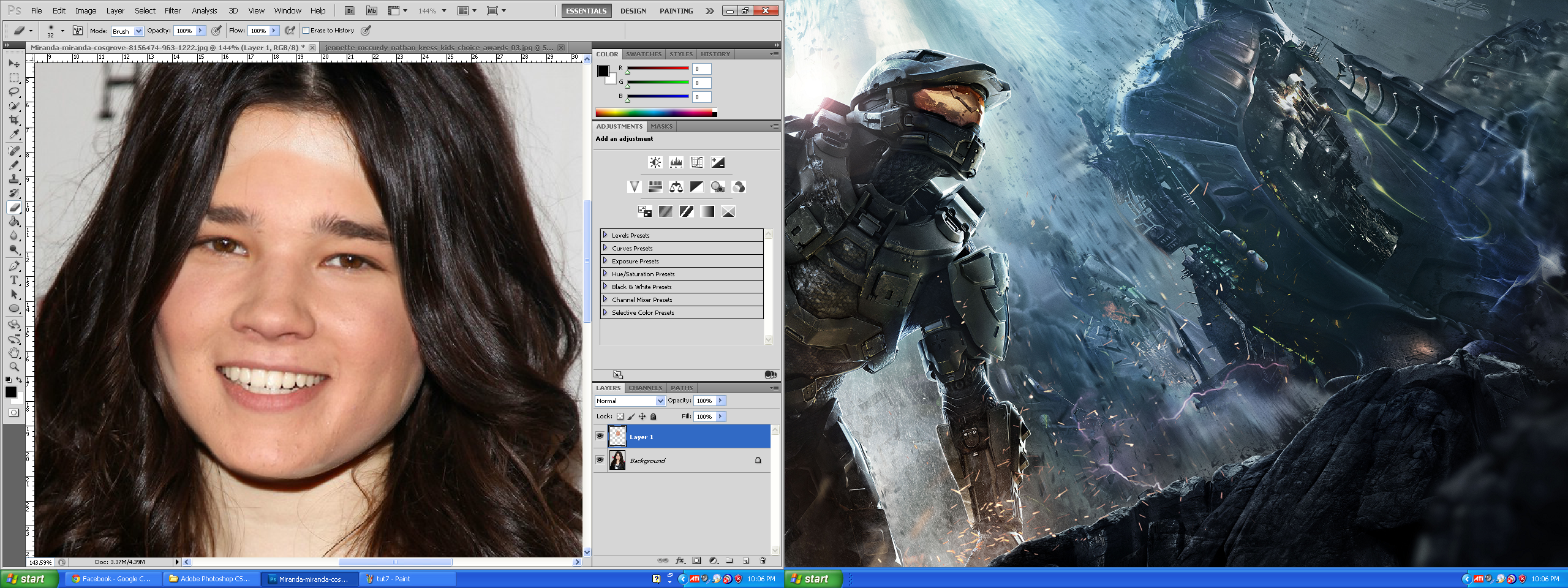Expand Levels Presets
The image size is (1568, 588).
coord(605,235)
